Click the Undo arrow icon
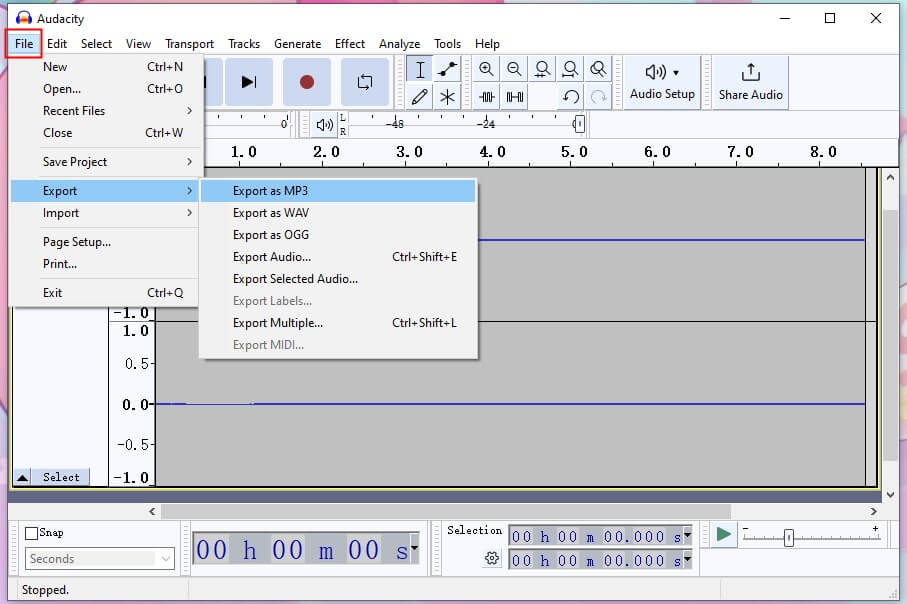The width and height of the screenshot is (907, 604). tap(570, 97)
